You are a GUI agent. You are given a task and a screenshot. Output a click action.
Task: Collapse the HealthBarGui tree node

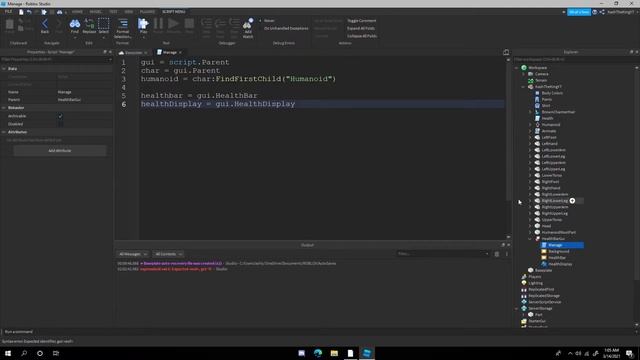click(530, 238)
